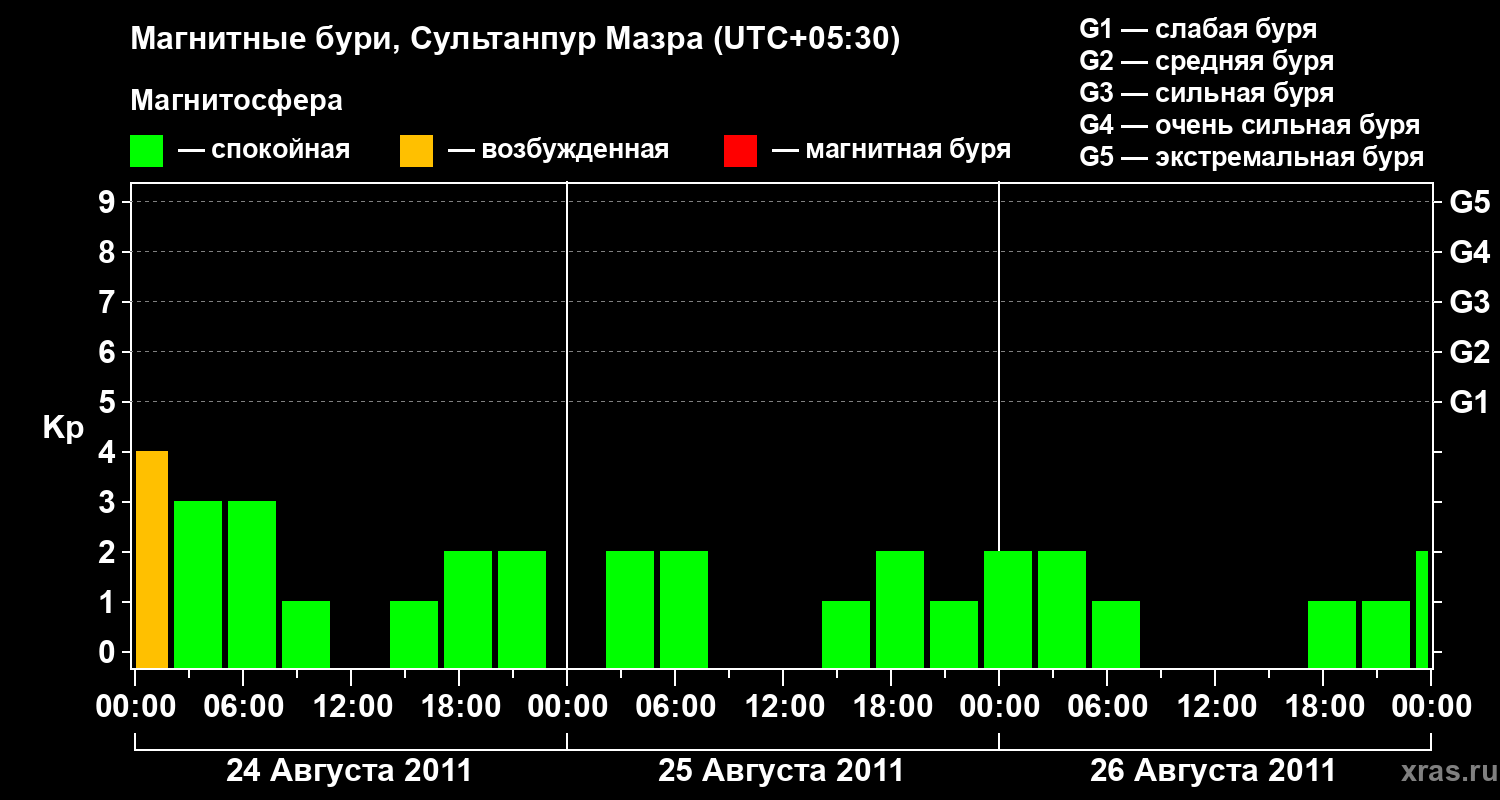Click the '24 Августа 2011' date label
Screen dimensions: 1500x800
[x=349, y=771]
